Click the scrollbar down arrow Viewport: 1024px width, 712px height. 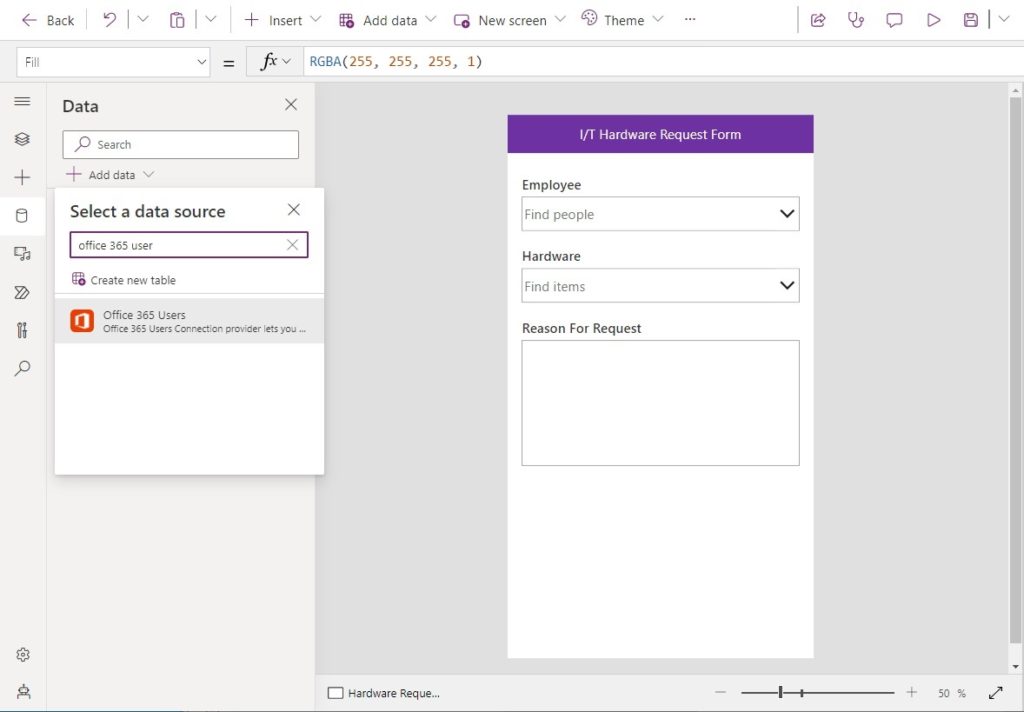tap(1015, 666)
